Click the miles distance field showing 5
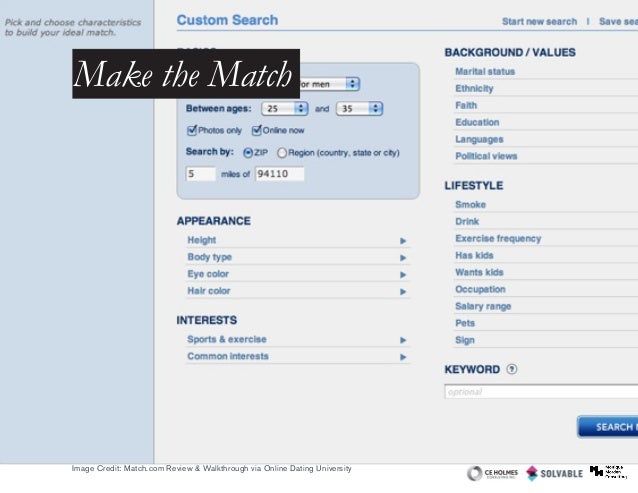638x493 pixels. [201, 174]
